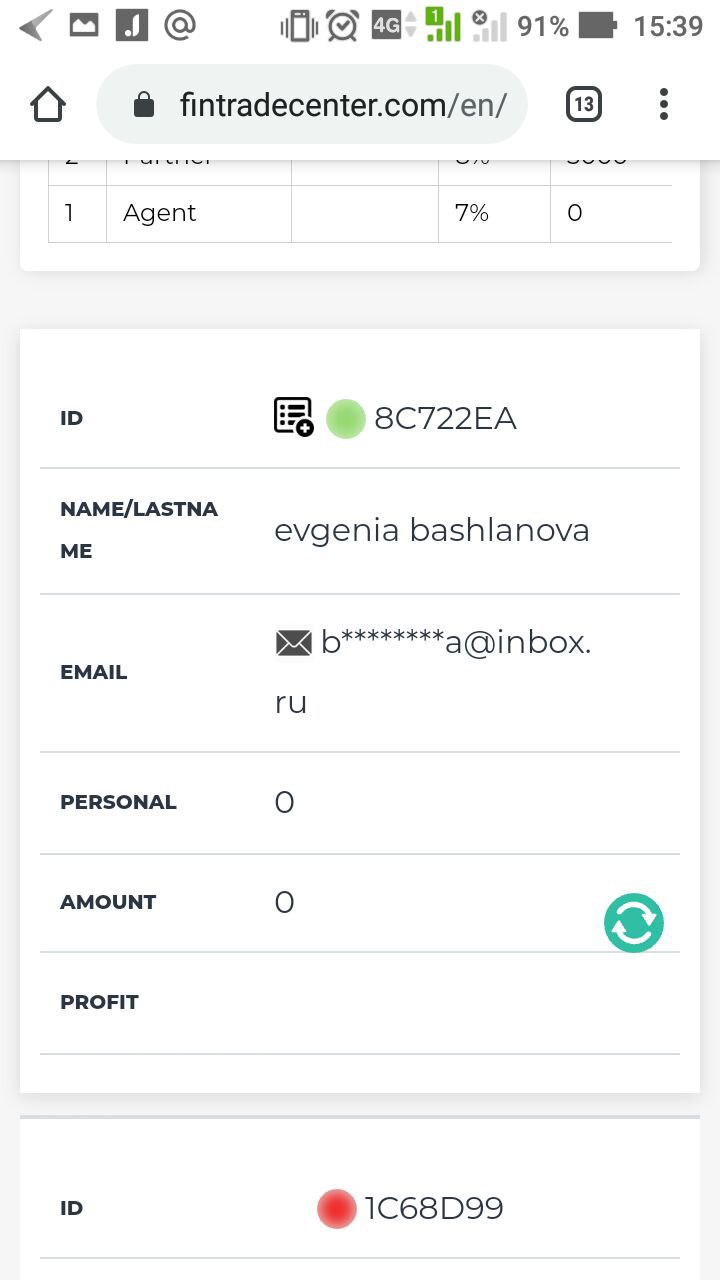Tap the name evgenia bashlanova

(432, 530)
